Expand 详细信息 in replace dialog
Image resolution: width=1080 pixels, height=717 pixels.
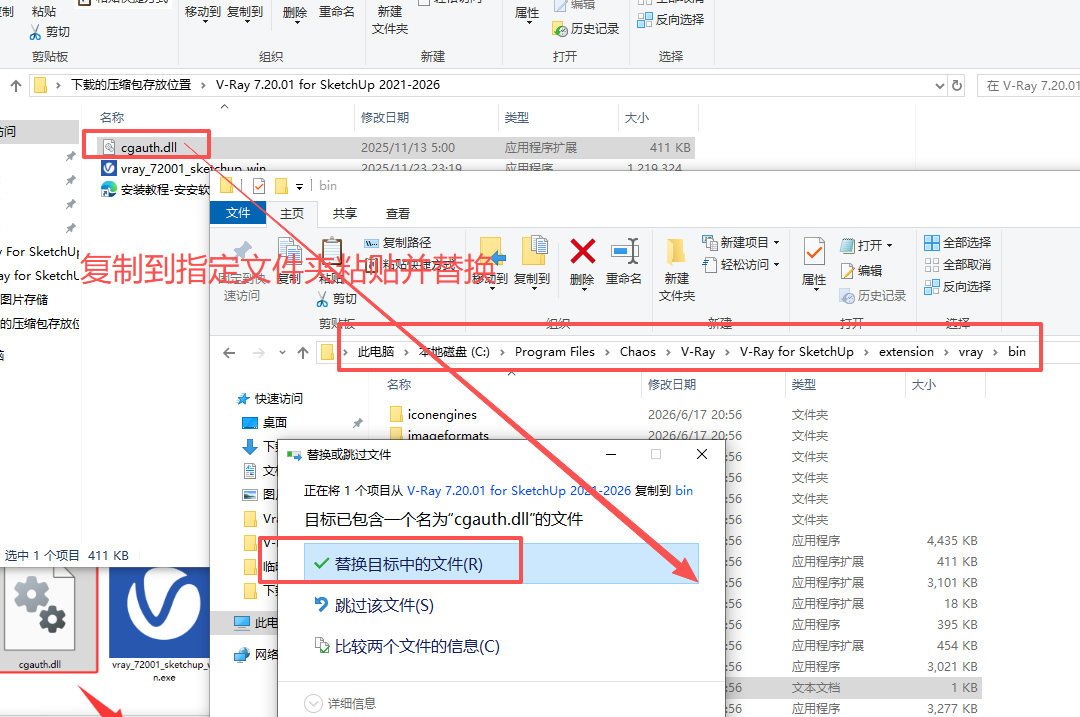coord(340,703)
